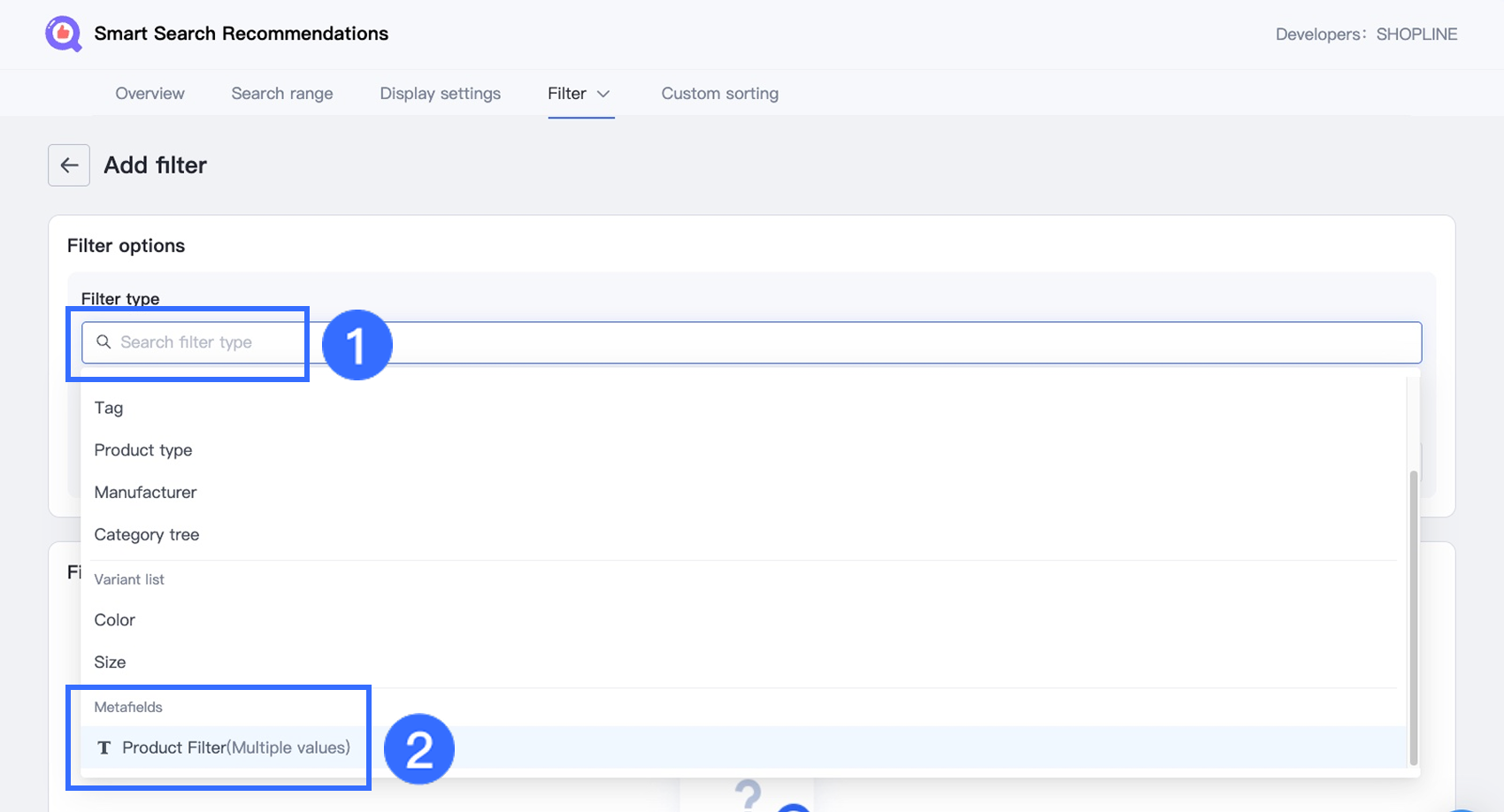Click the text-type icon beside Product Filter
Screen dimensions: 1504x812
[x=104, y=748]
